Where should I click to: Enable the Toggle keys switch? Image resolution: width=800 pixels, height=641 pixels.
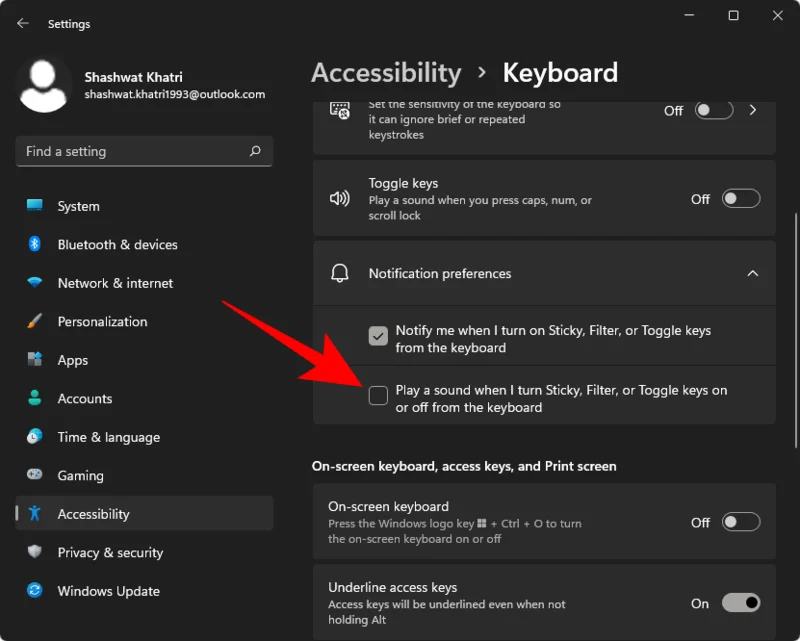(x=741, y=198)
